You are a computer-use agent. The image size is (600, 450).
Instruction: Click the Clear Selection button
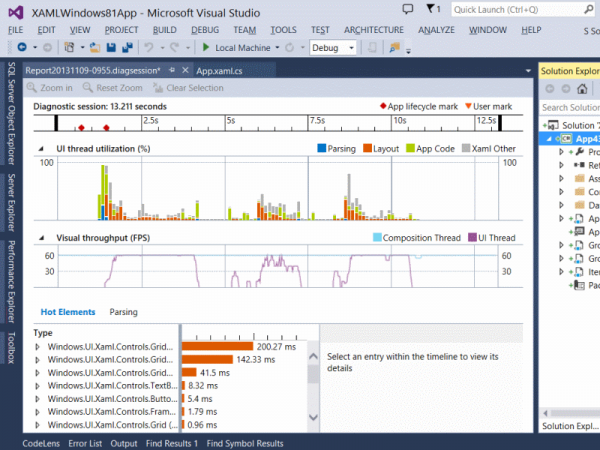188,88
